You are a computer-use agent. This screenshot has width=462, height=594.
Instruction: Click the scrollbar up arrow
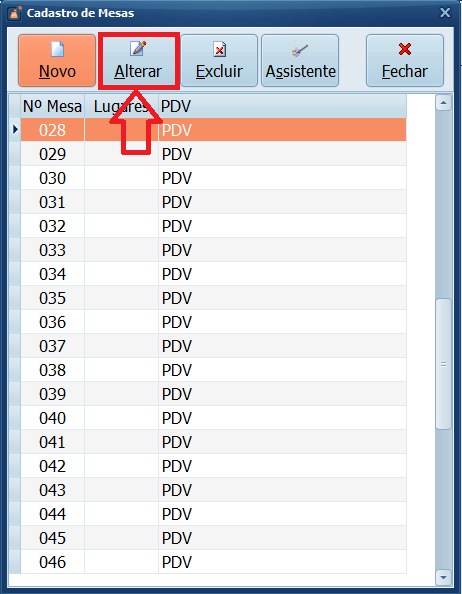click(x=443, y=103)
